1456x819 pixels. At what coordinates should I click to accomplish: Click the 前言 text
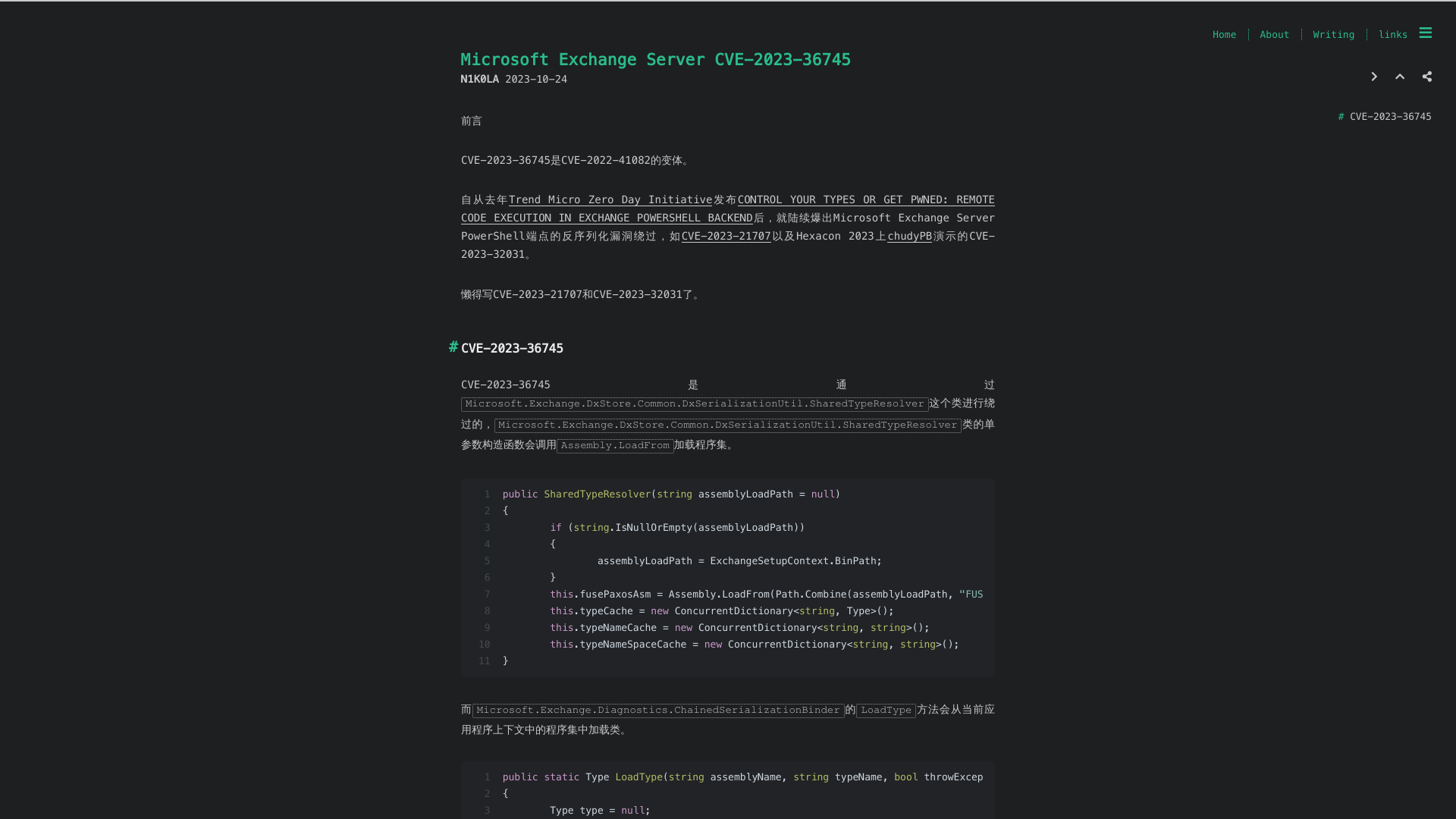[472, 121]
